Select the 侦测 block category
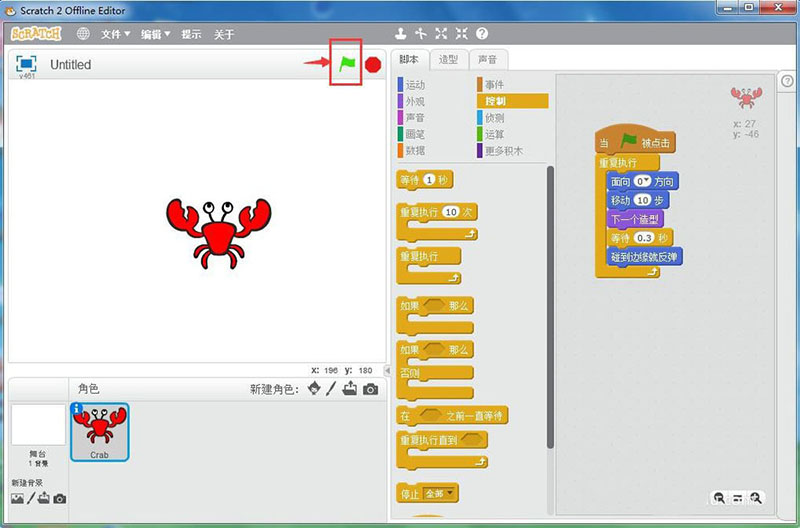This screenshot has width=800, height=528. [x=491, y=118]
